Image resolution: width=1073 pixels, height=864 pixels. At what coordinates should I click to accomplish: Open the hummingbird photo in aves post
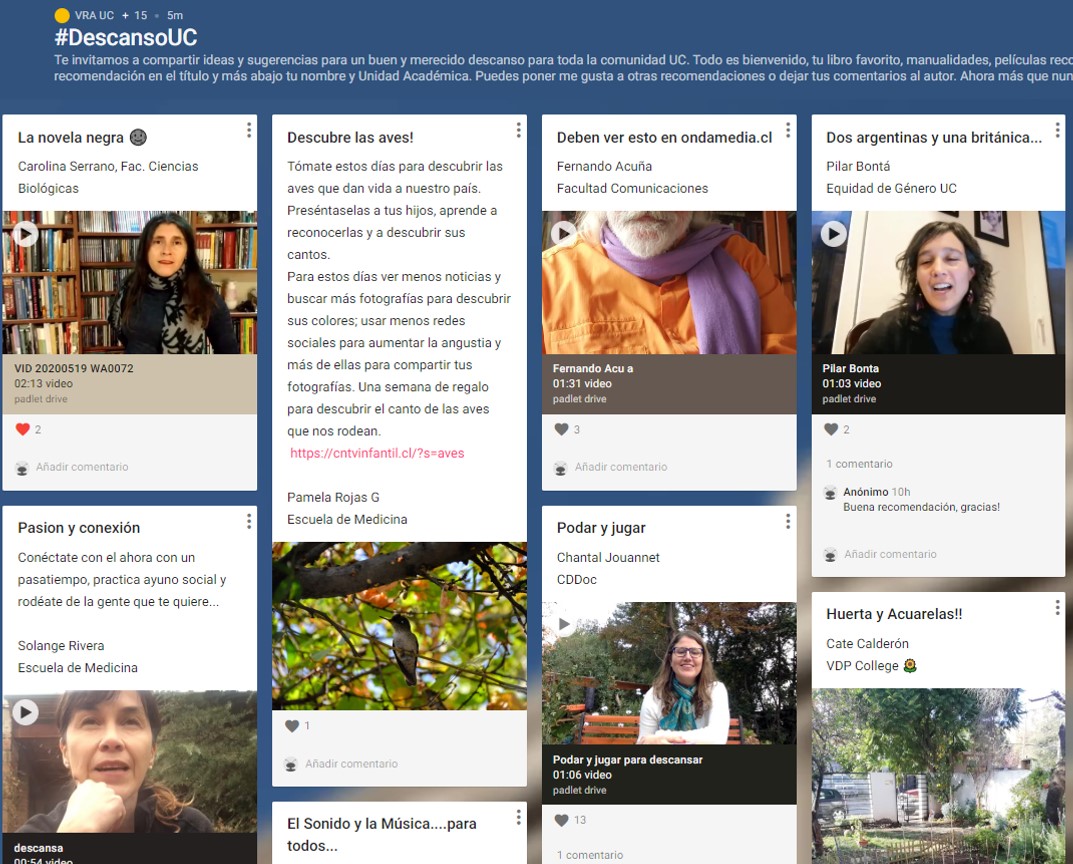pos(399,626)
